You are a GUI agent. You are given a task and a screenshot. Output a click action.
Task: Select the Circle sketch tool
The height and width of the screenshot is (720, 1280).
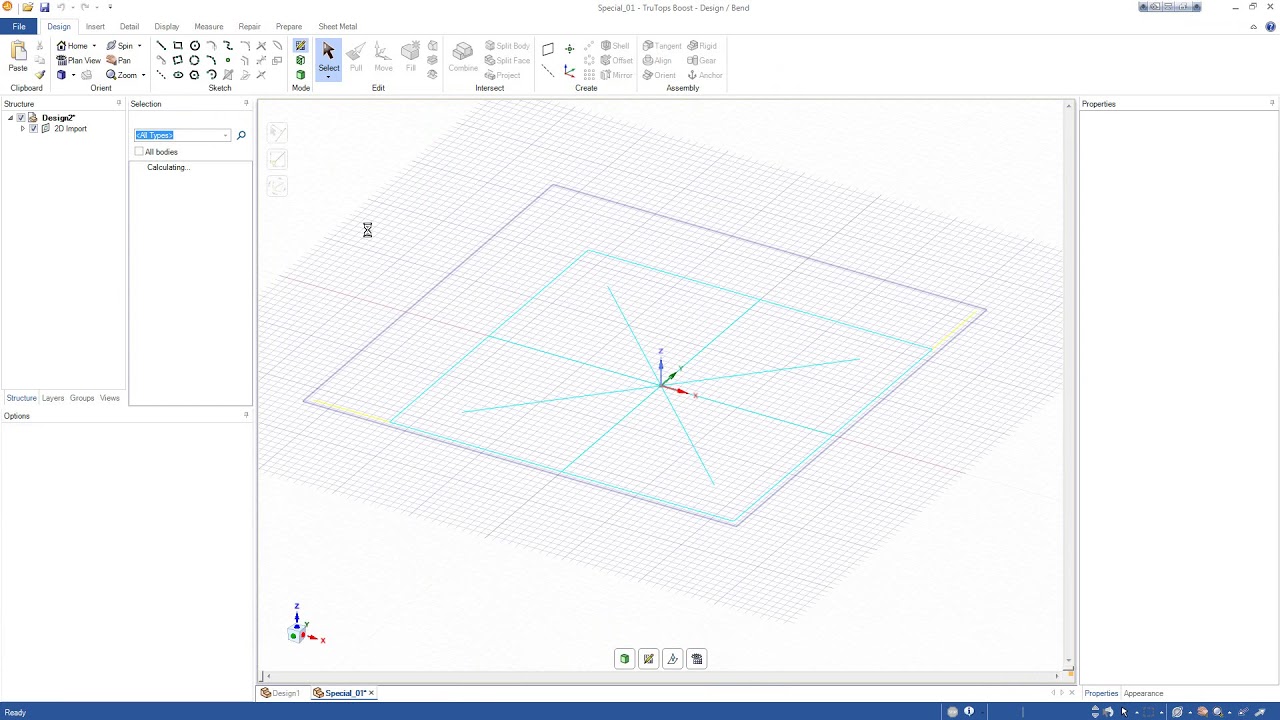pyautogui.click(x=195, y=46)
